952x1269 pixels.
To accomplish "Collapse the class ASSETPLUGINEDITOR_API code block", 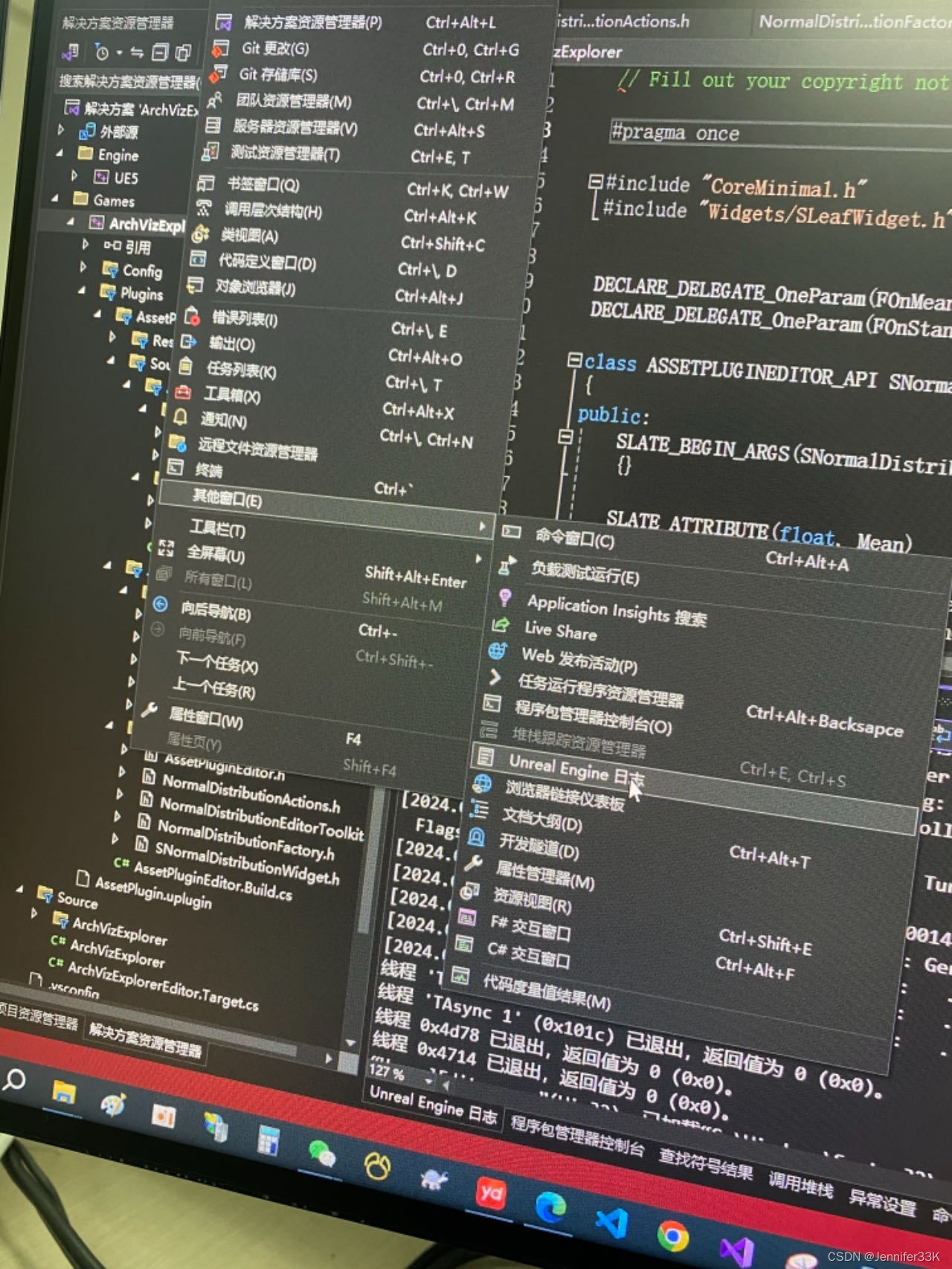I will click(x=574, y=360).
